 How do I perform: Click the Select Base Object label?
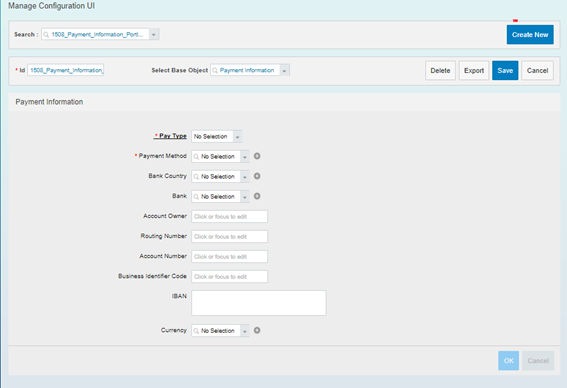coord(180,70)
